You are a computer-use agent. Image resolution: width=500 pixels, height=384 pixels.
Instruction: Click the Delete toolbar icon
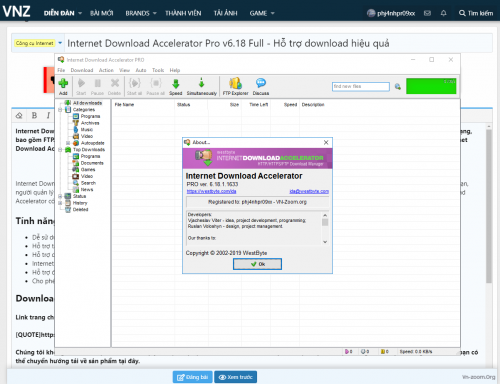pyautogui.click(x=114, y=86)
